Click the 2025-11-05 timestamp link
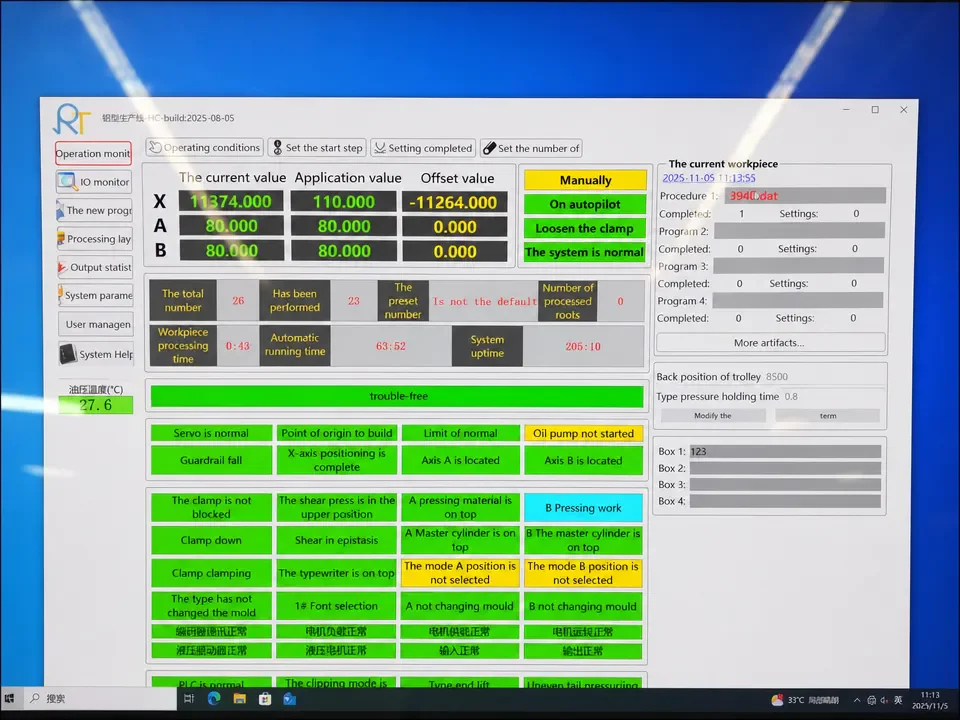Screen dimensions: 960x720 click(708, 178)
